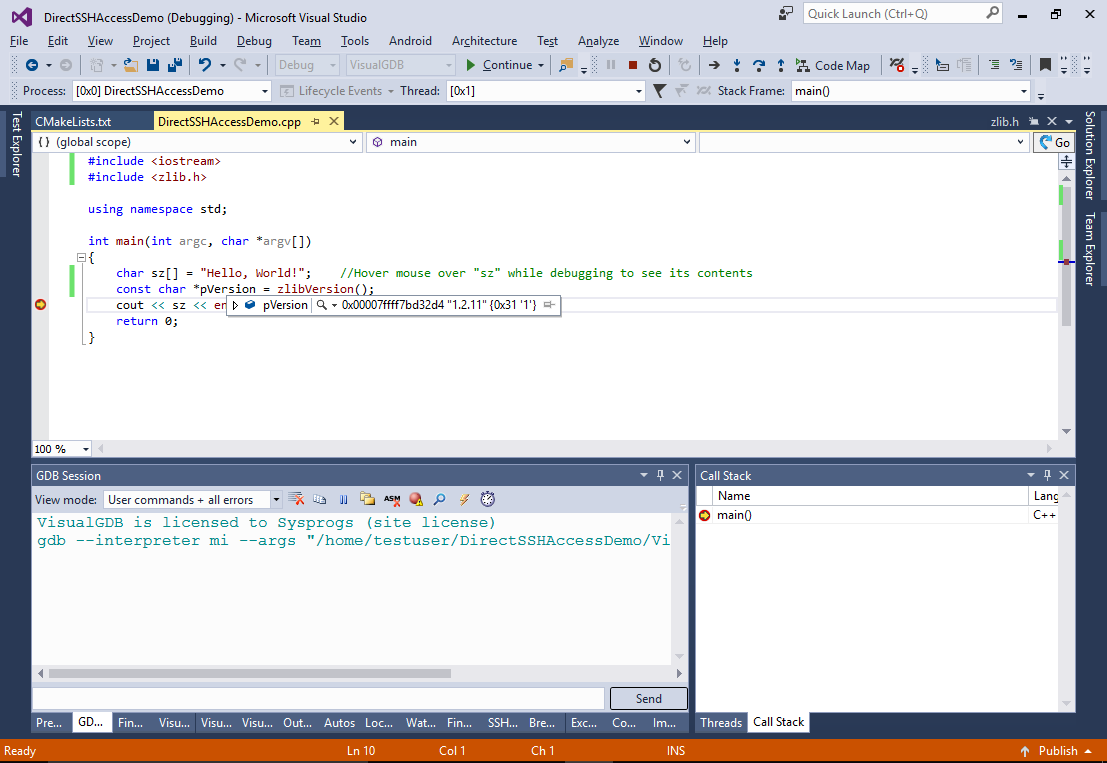This screenshot has width=1107, height=763.
Task: Click the Send button
Action: point(648,698)
